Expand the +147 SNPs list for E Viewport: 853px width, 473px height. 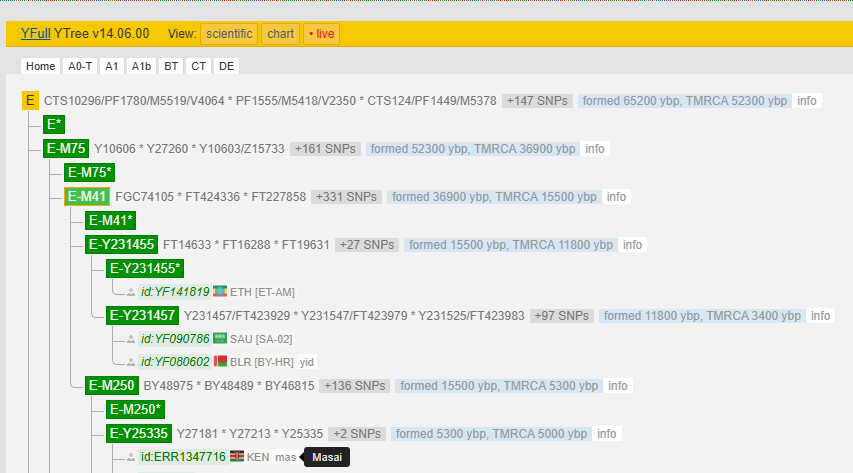[537, 101]
